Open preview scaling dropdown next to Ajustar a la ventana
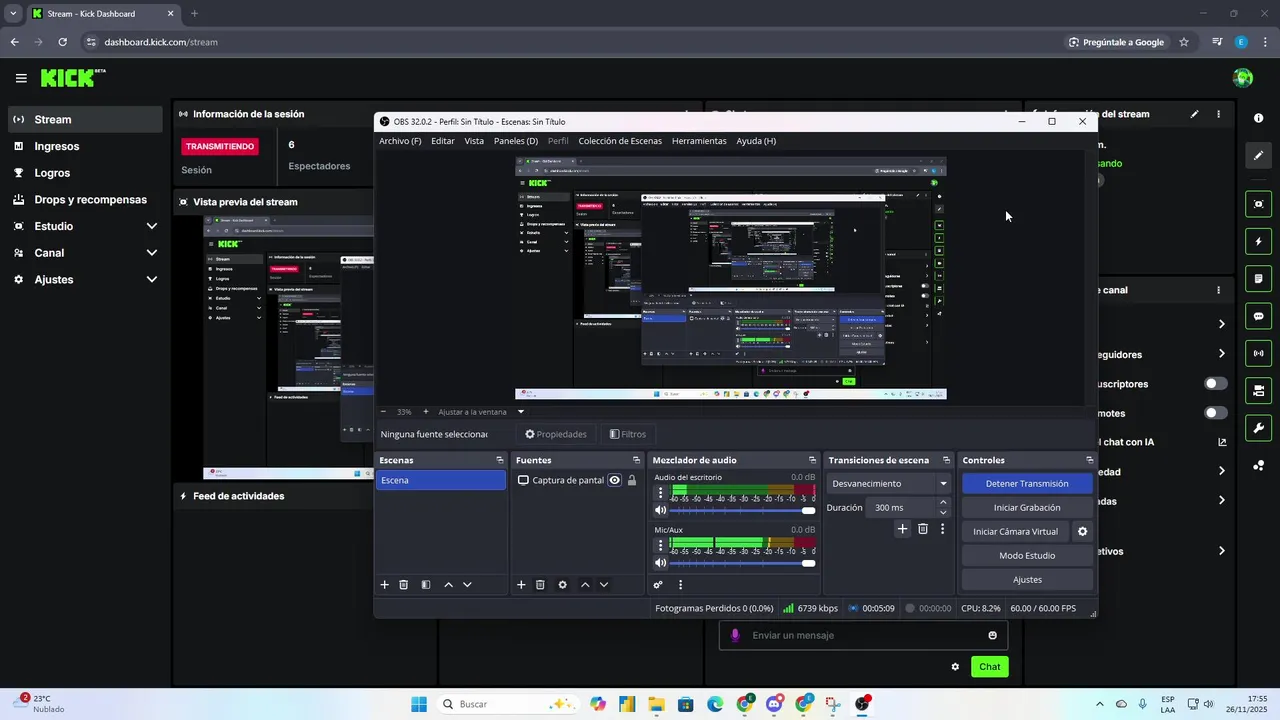Screen dimensions: 1280x720 (521, 411)
